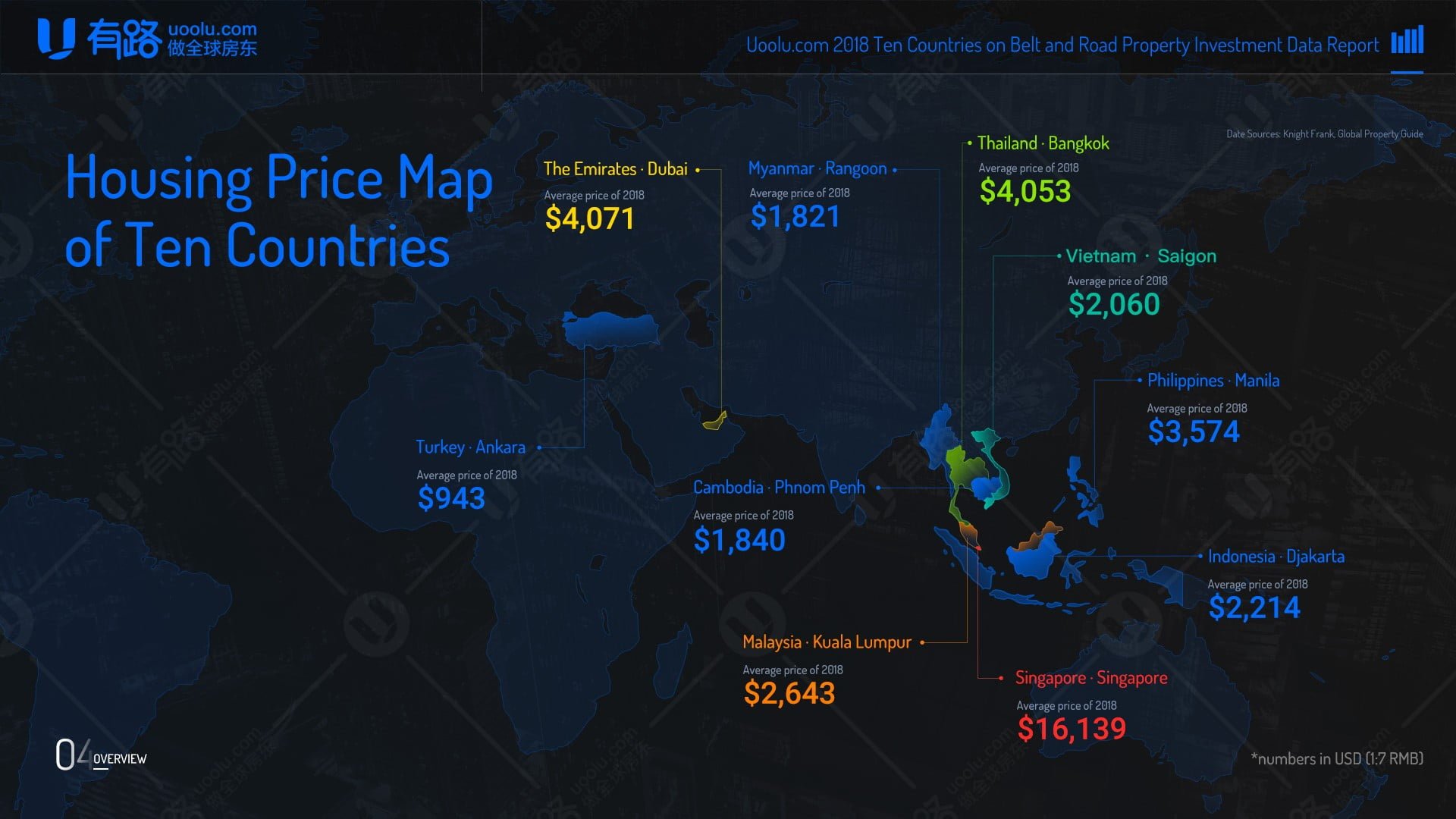Click the uoolu.com link text
The height and width of the screenshot is (819, 1456).
point(212,29)
